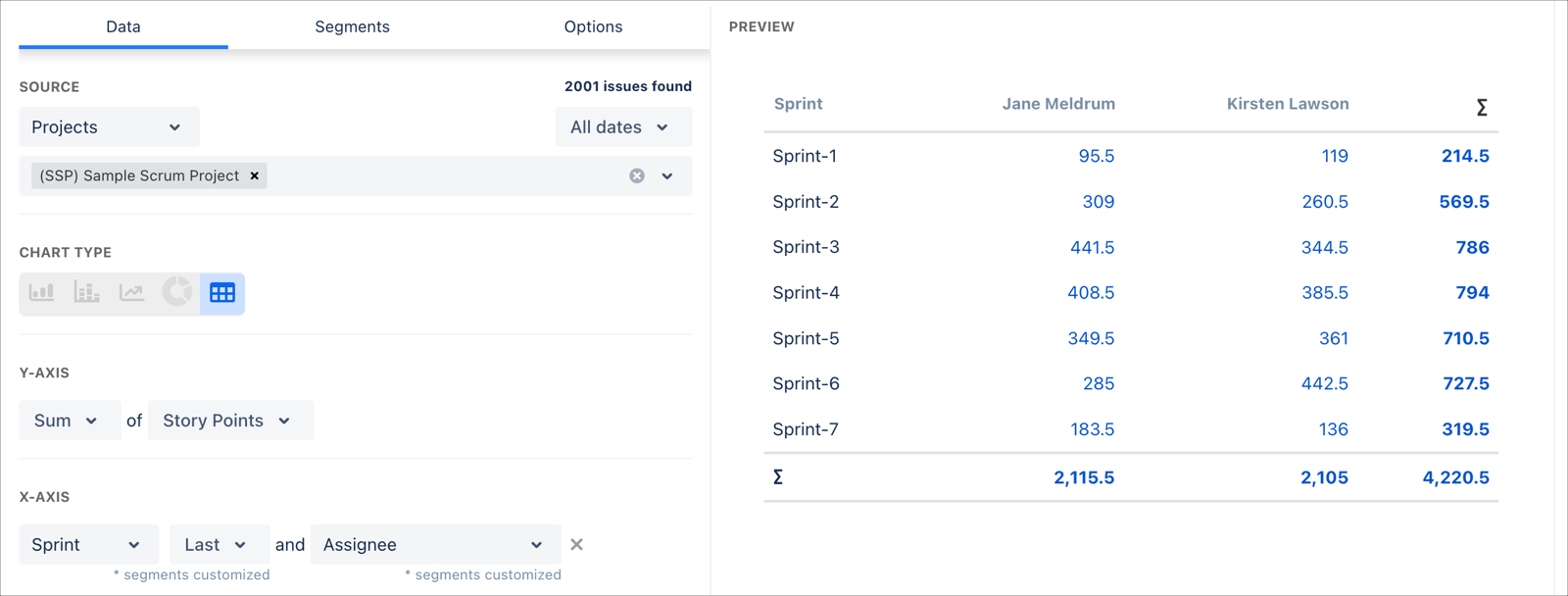This screenshot has height=596, width=1568.
Task: Click Jane Meldrum's Sprint-1 value 95.5
Action: tap(1096, 156)
